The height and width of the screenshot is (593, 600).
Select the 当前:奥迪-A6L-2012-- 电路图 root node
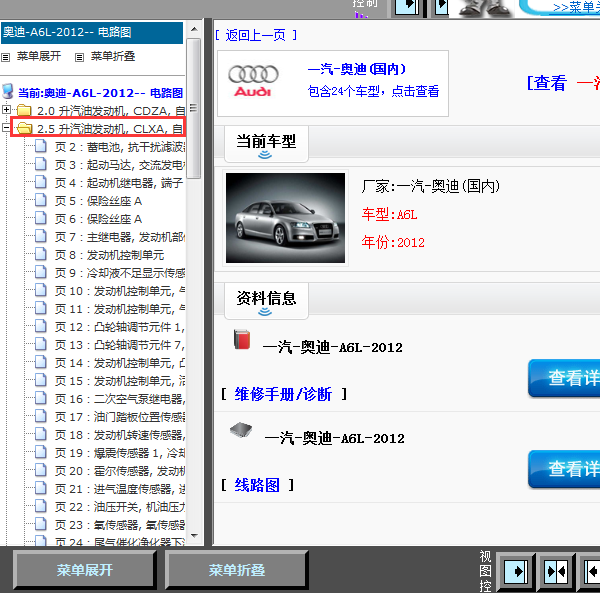point(100,93)
